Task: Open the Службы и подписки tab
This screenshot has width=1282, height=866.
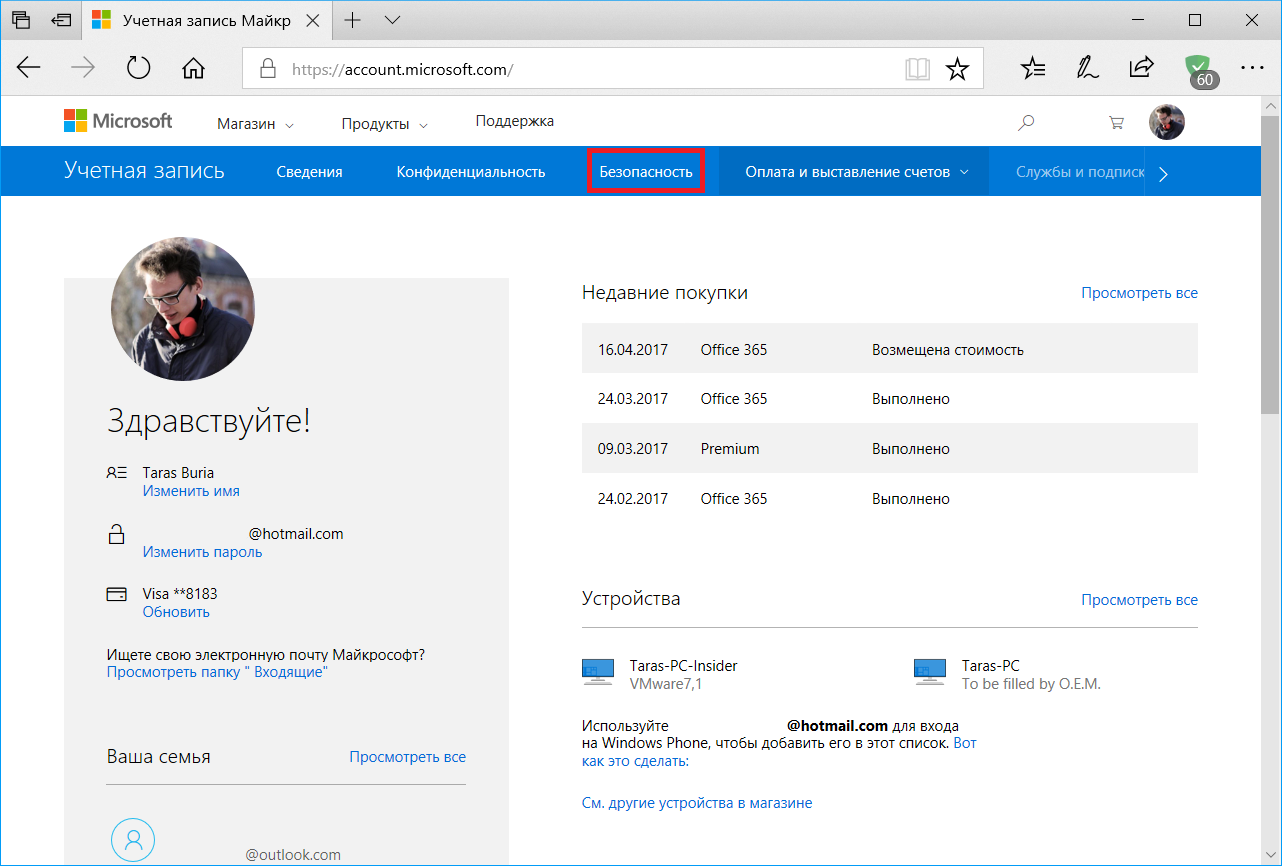Action: 1080,172
